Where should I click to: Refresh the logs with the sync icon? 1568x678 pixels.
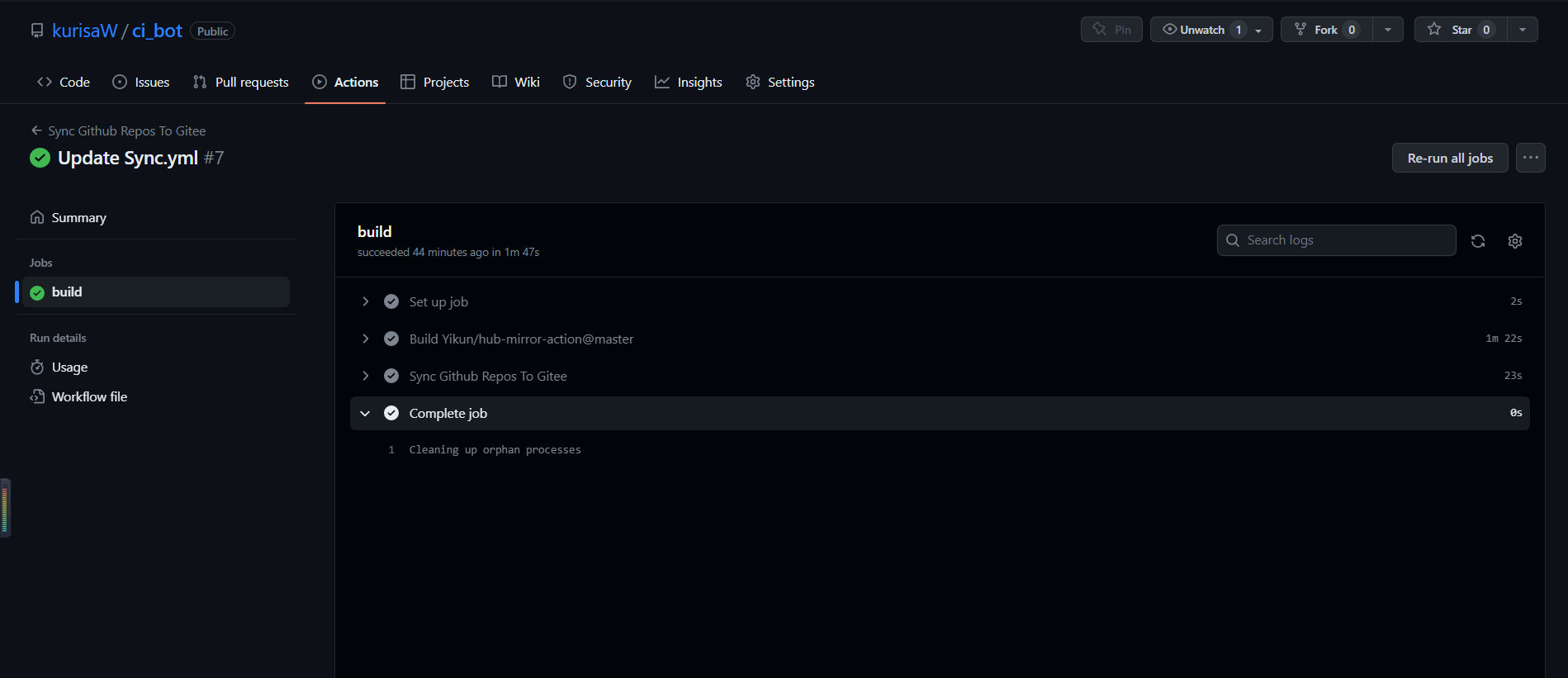coord(1478,241)
